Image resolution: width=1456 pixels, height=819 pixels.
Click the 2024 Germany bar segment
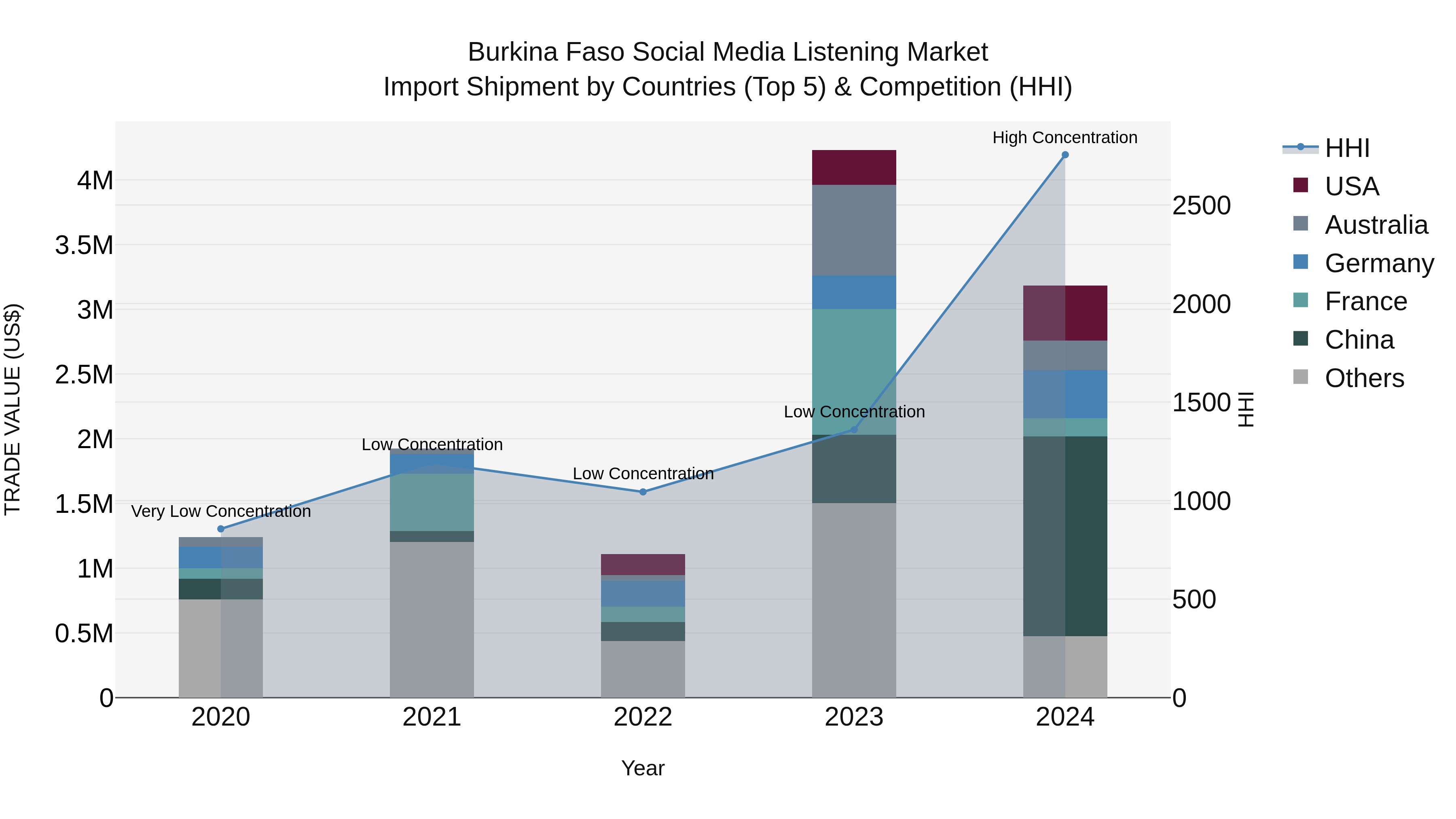(x=1065, y=394)
